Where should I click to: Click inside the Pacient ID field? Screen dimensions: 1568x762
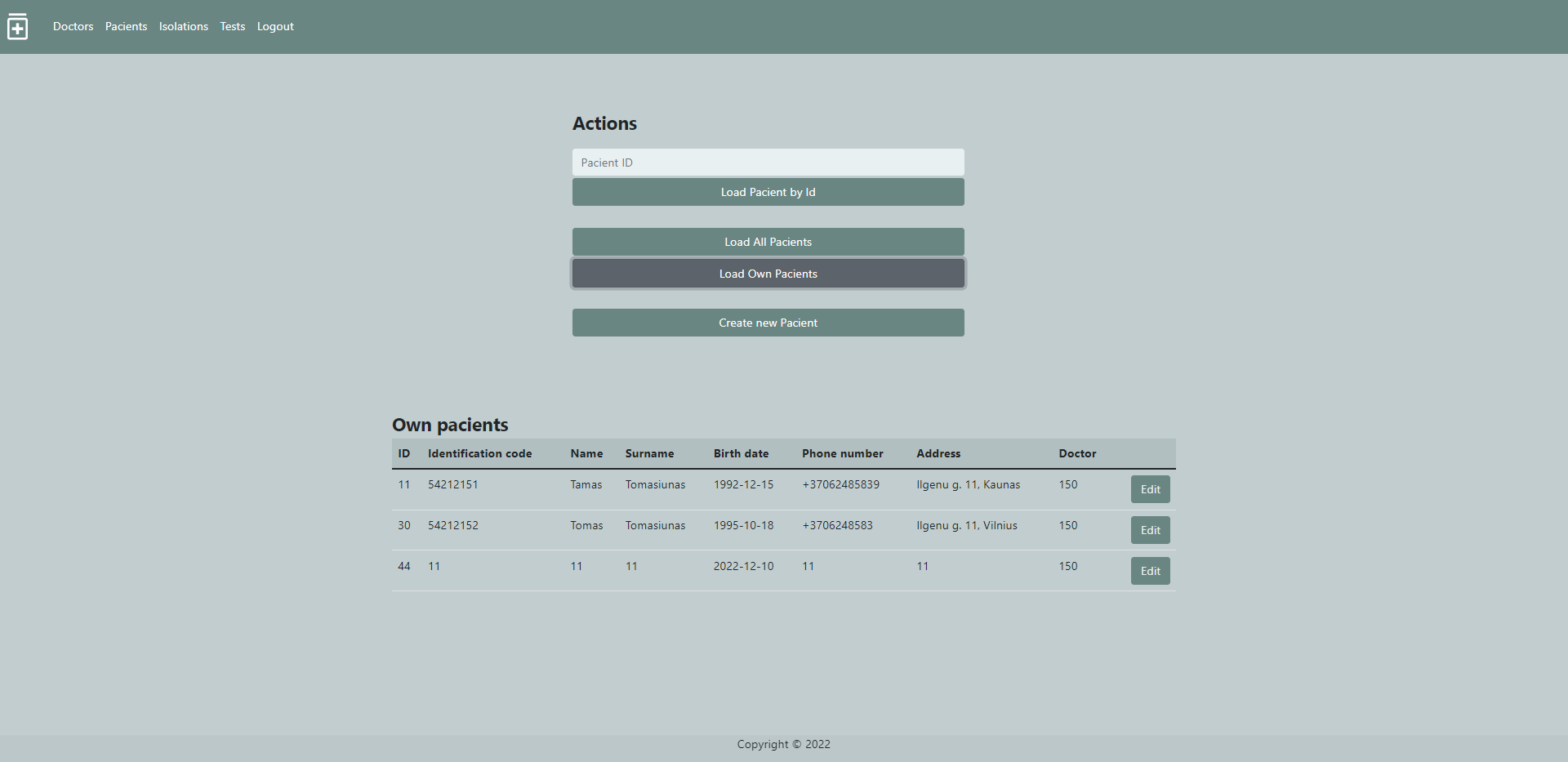coord(768,162)
